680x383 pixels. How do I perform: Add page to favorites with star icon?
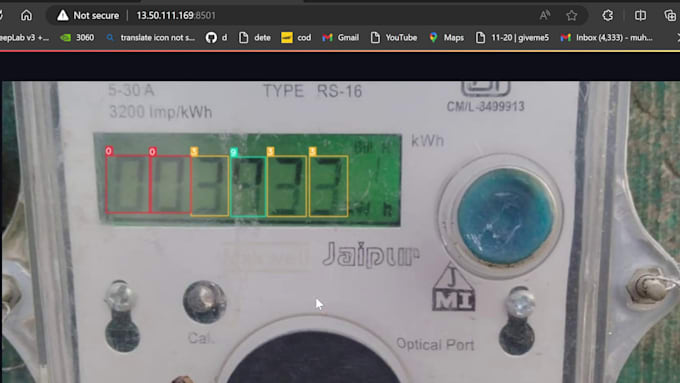(572, 16)
